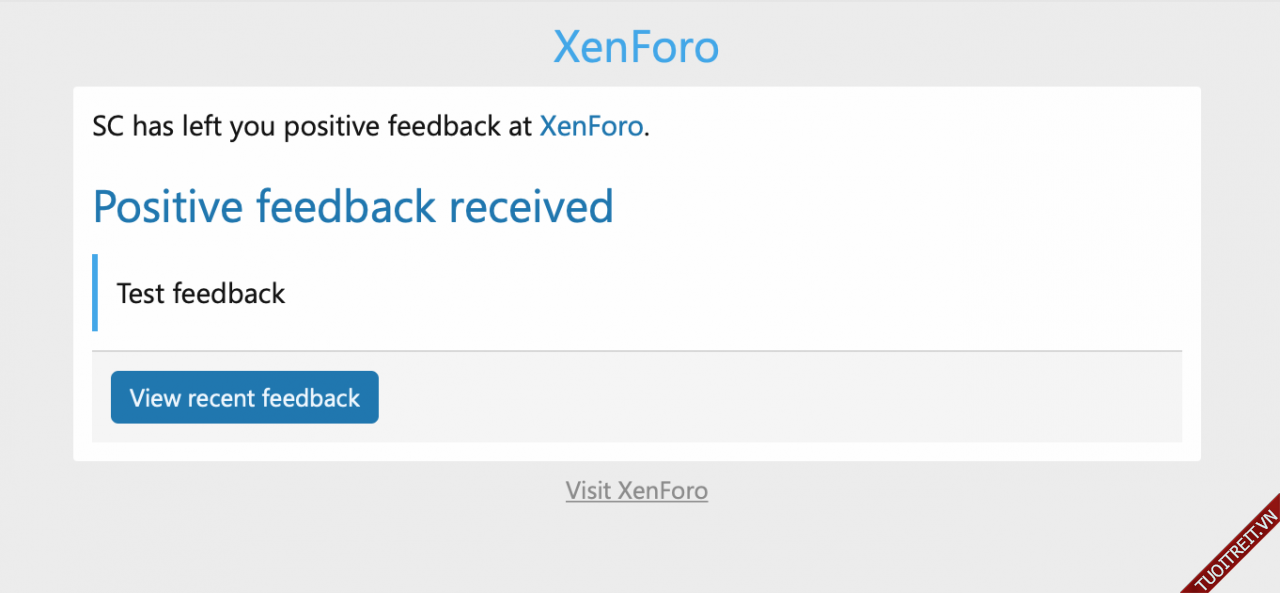Screen dimensions: 1280x593
Task: Click the empty space right of the quote text
Action: pos(700,293)
